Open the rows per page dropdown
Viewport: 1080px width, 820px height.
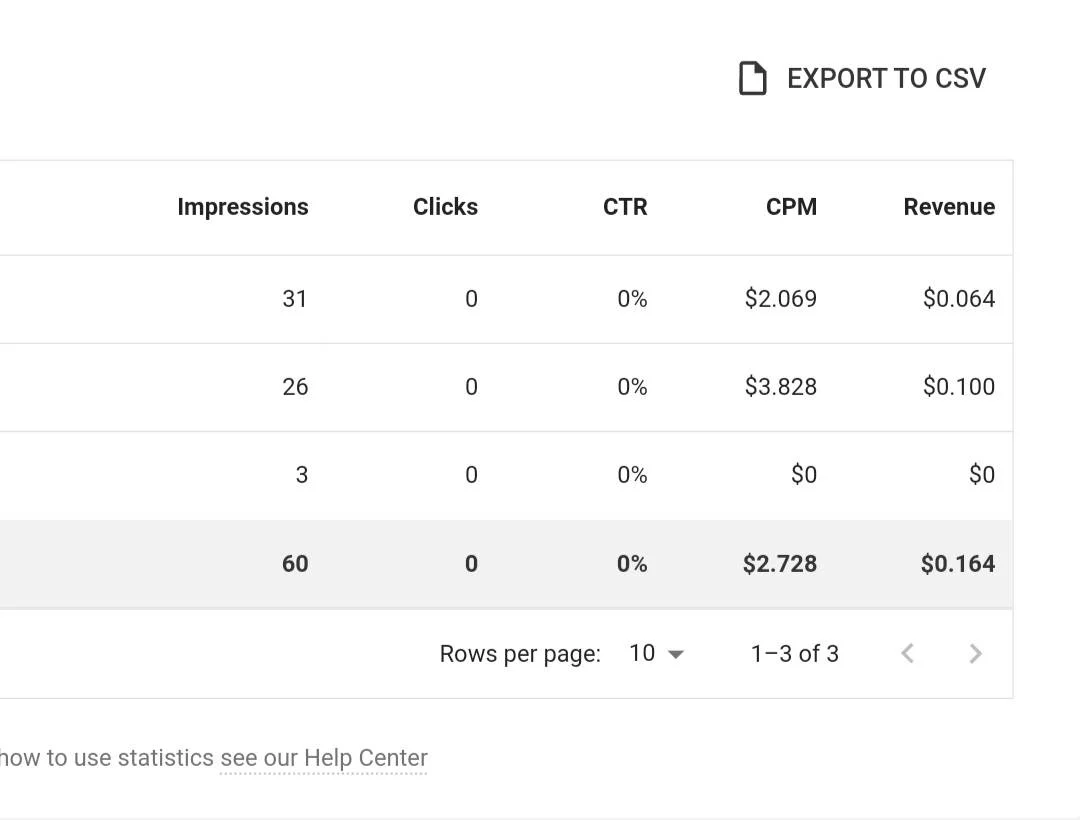[656, 653]
